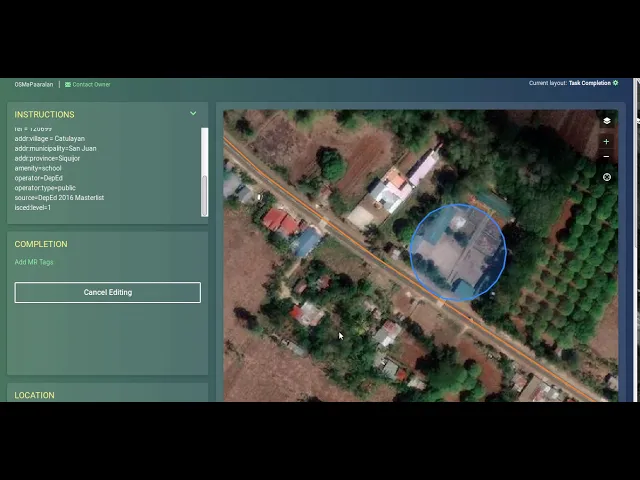Click the fit-to-task bounds icon
This screenshot has height=480, width=640.
tap(607, 177)
